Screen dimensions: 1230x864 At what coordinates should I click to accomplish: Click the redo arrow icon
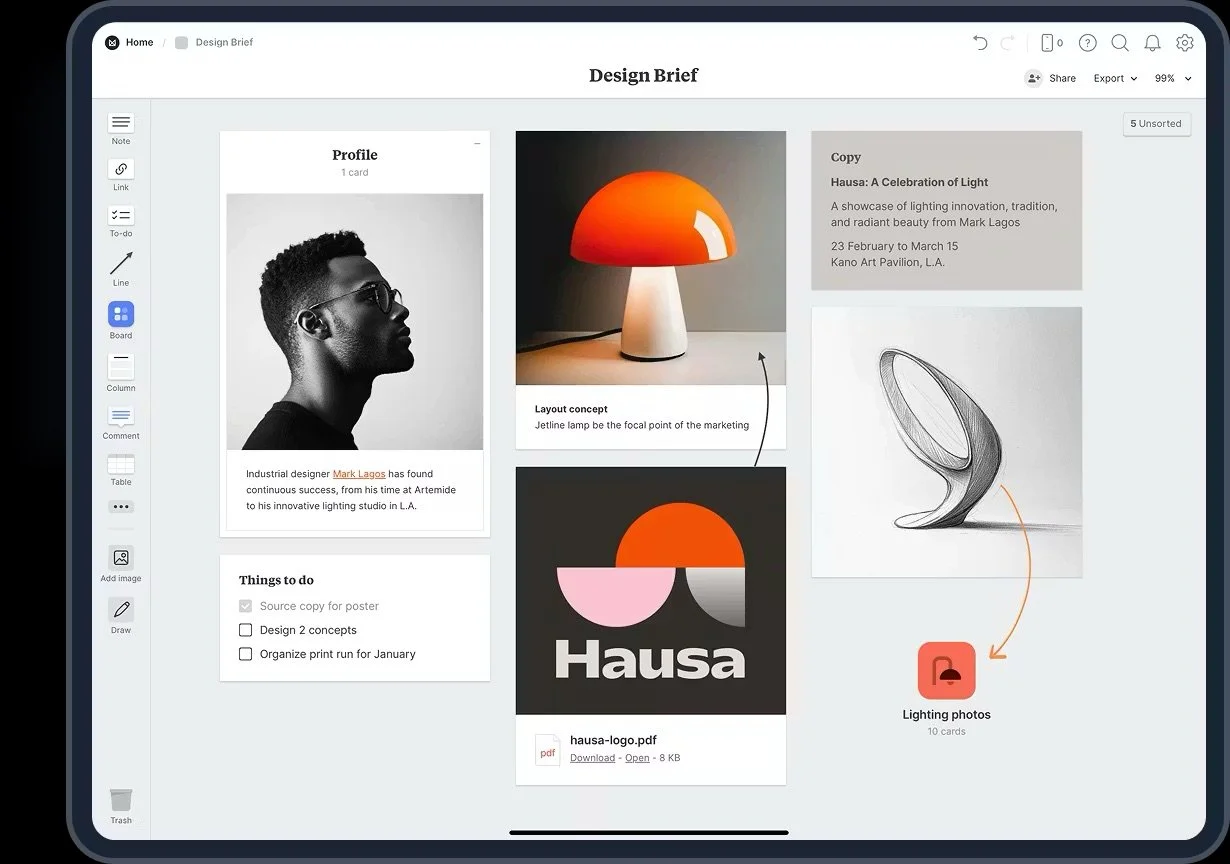tap(1008, 43)
